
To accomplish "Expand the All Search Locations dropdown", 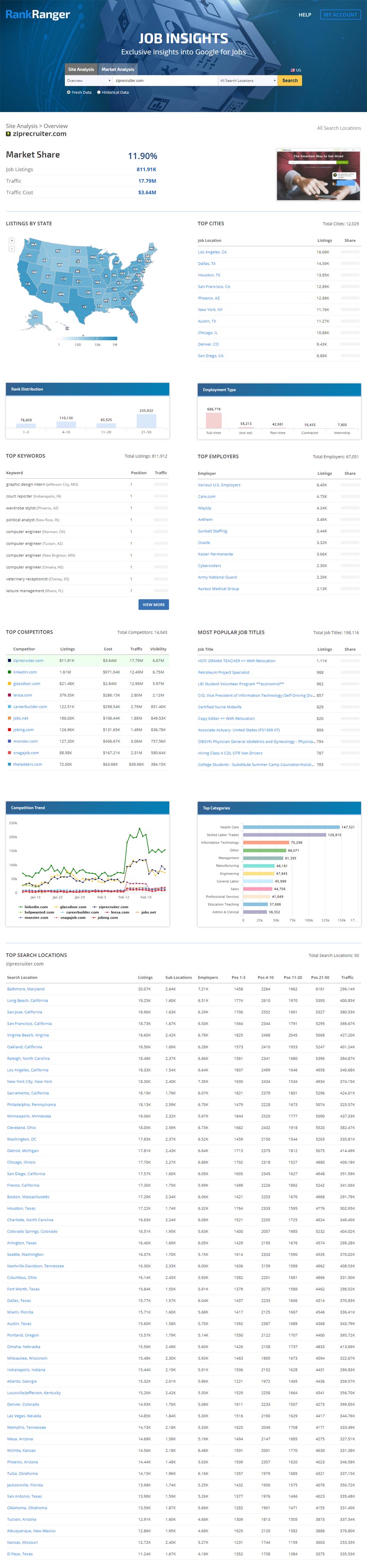I will (247, 80).
